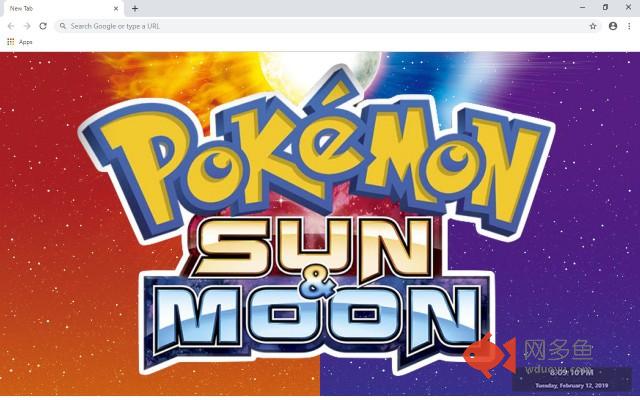Open the Apps grid icon in bookmarks bar
The height and width of the screenshot is (400, 640).
coord(11,42)
